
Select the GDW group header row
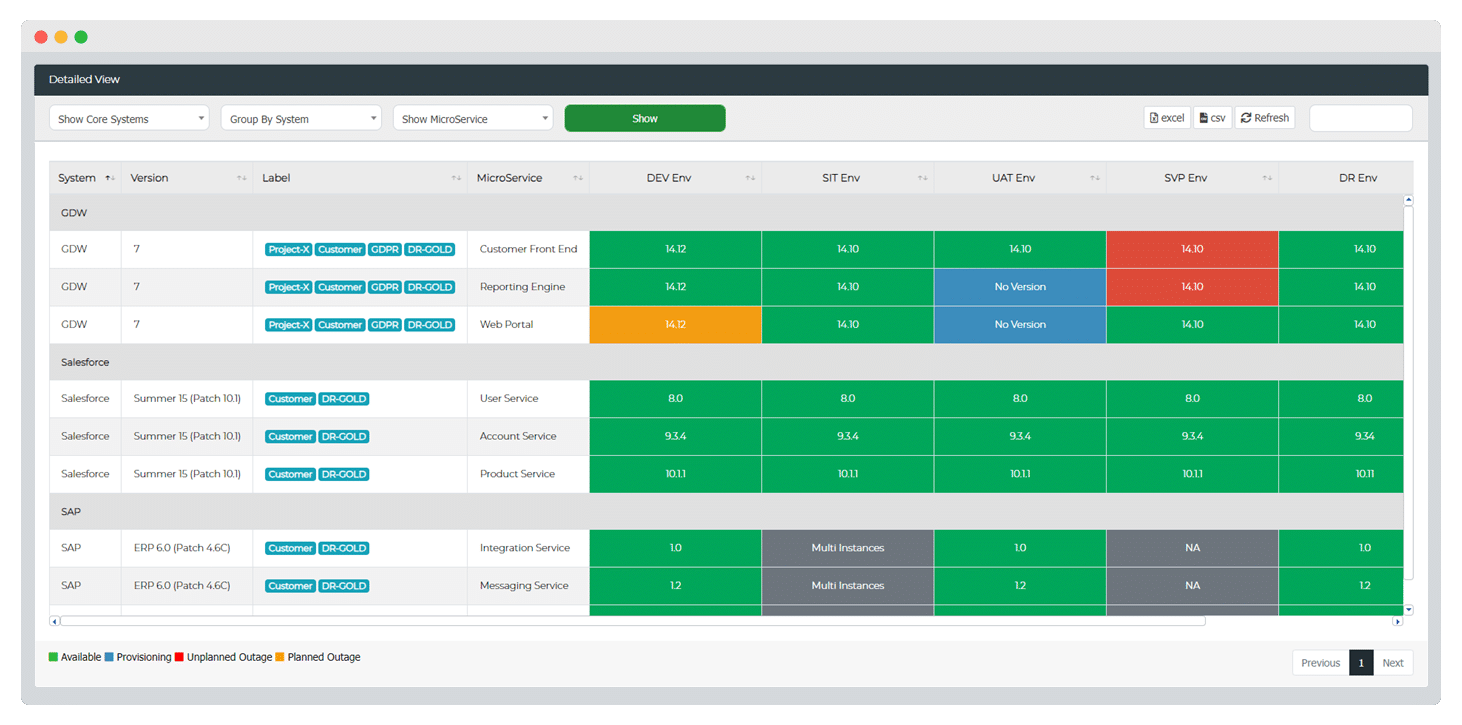pyautogui.click(x=726, y=213)
